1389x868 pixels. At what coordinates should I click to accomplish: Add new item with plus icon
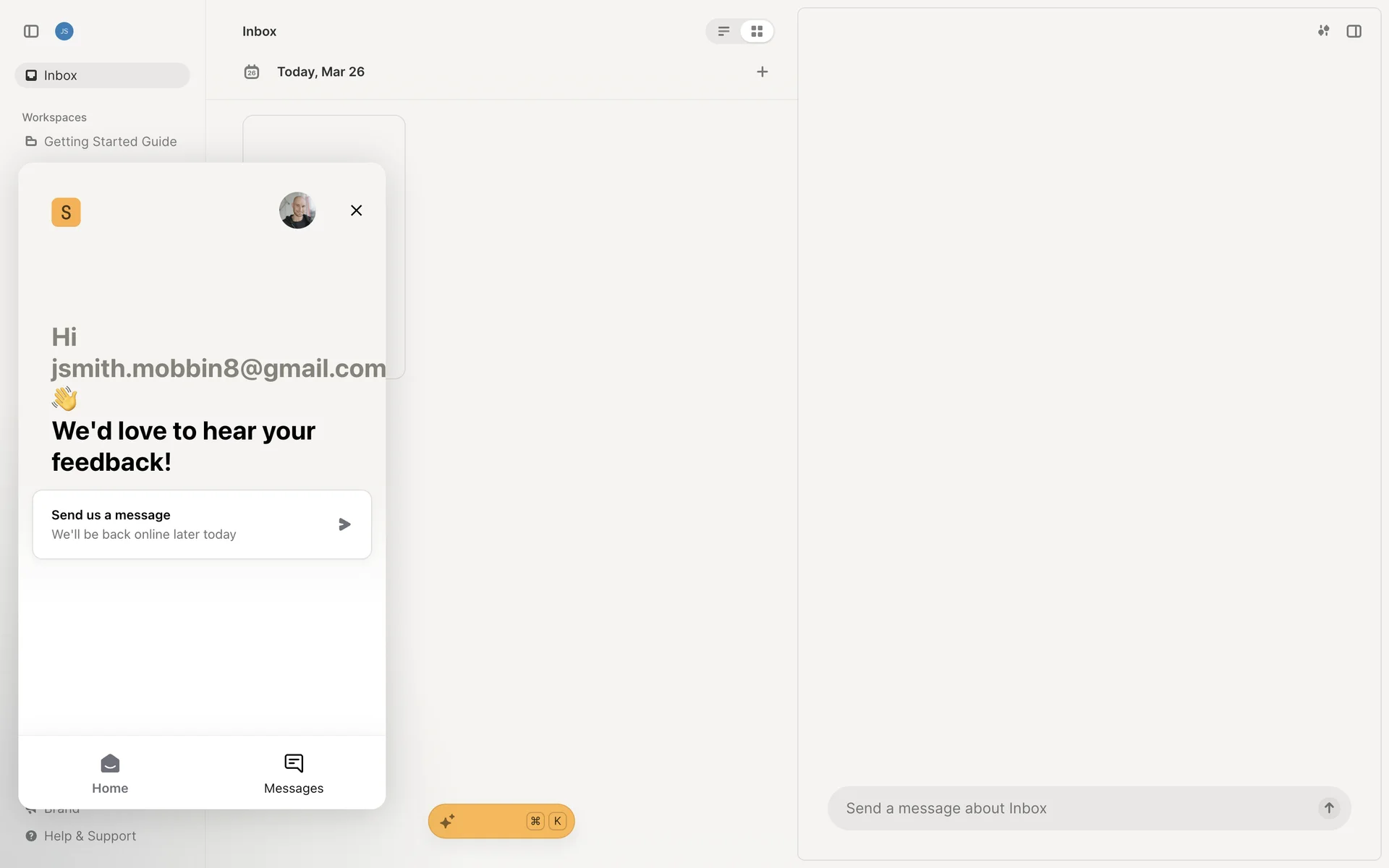[762, 72]
